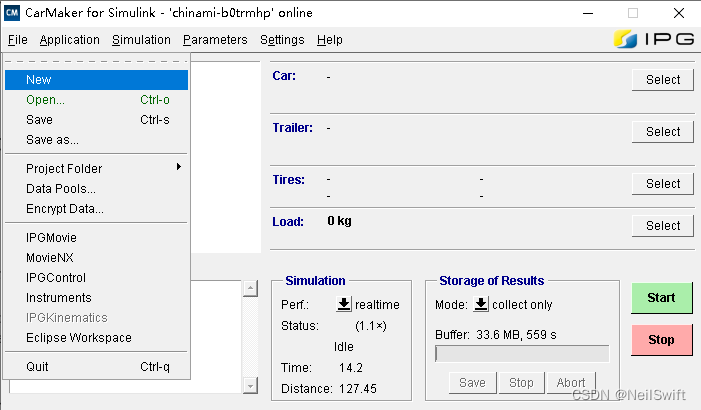Click the red Stop button

point(662,340)
